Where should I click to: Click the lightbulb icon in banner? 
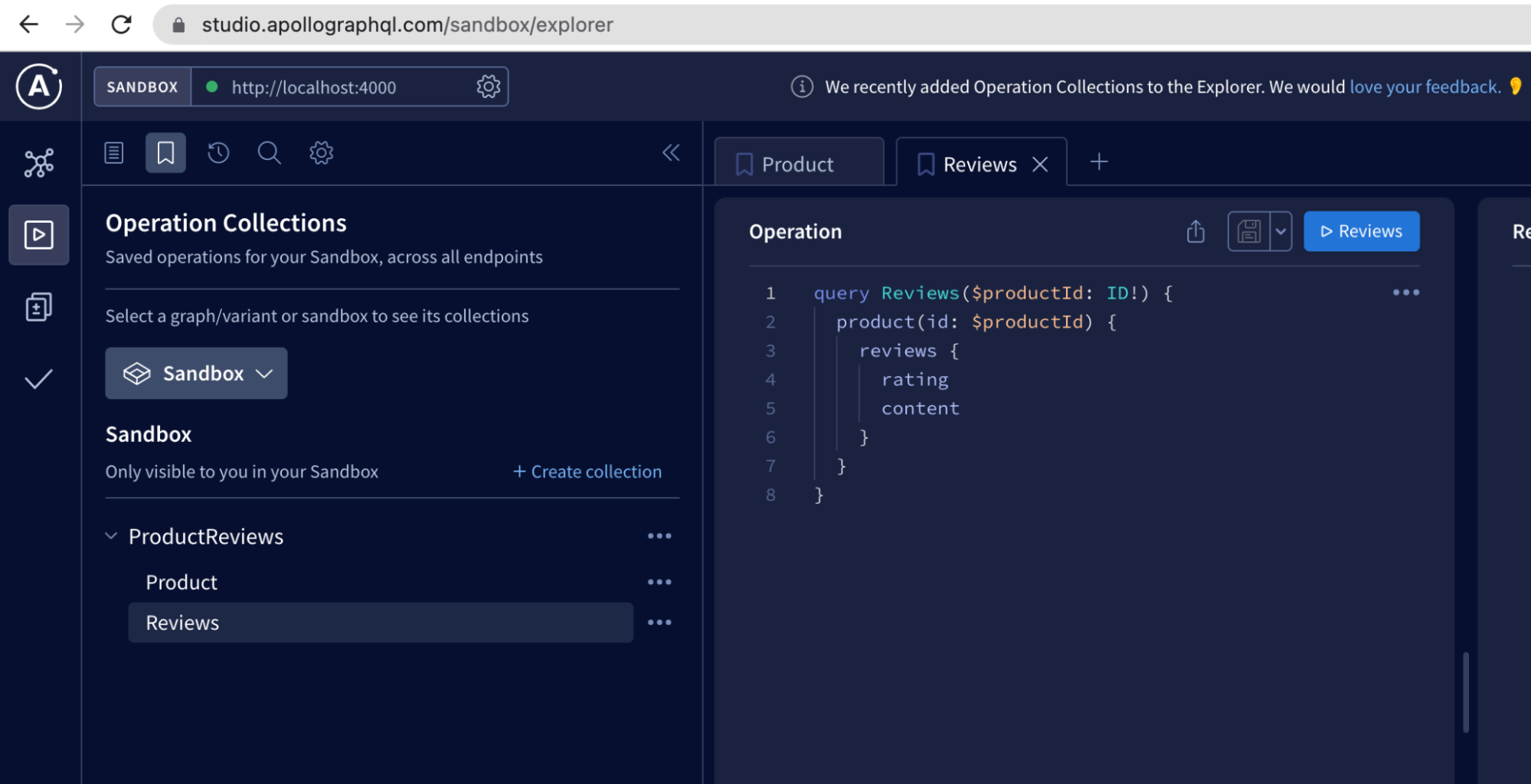[x=1515, y=86]
